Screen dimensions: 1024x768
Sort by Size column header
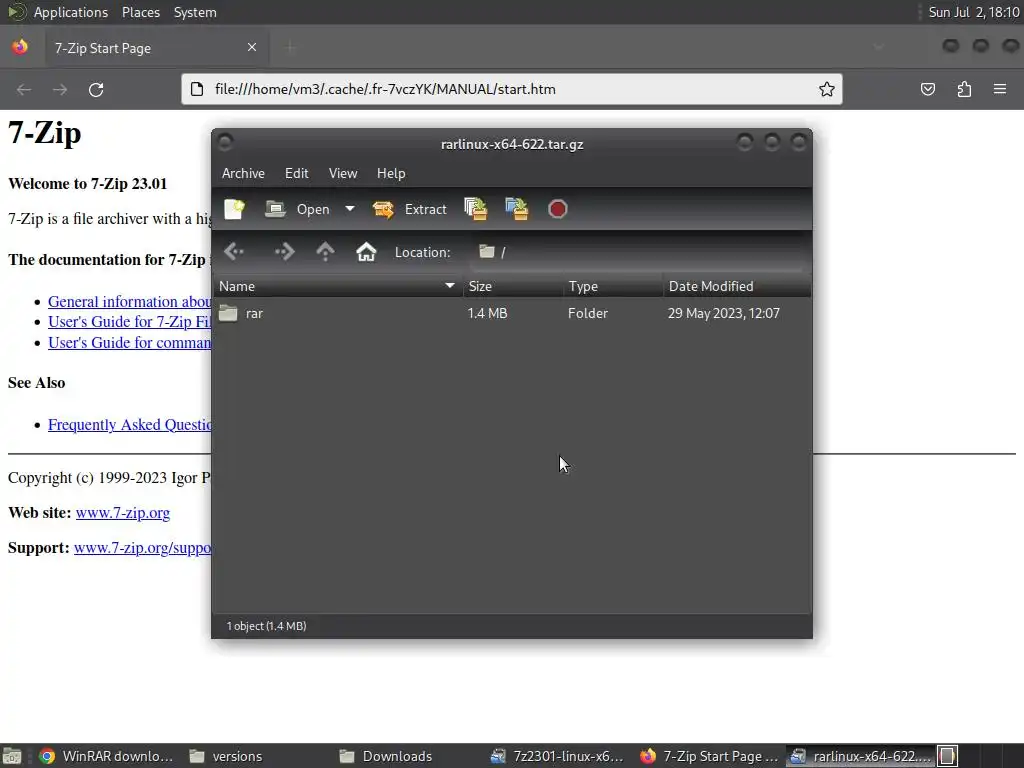point(513,286)
